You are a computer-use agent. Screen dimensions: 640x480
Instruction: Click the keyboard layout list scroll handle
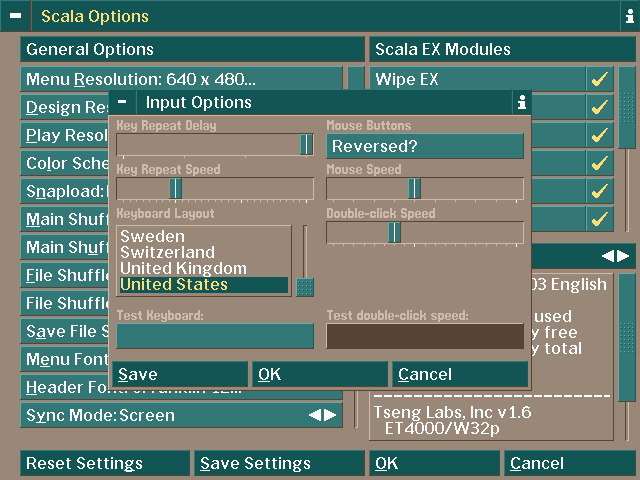click(x=305, y=286)
